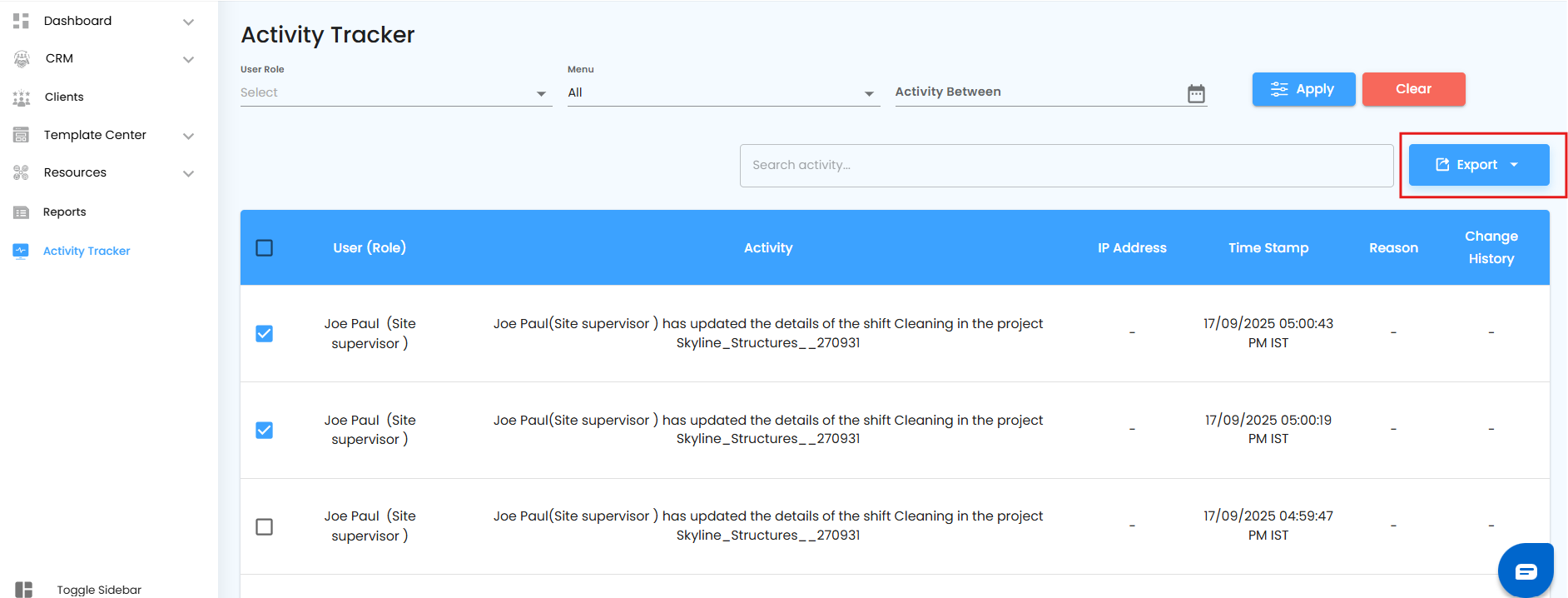
Task: Click timestamp 17/09/2025 04:59:47 PM IST
Action: [x=1268, y=526]
